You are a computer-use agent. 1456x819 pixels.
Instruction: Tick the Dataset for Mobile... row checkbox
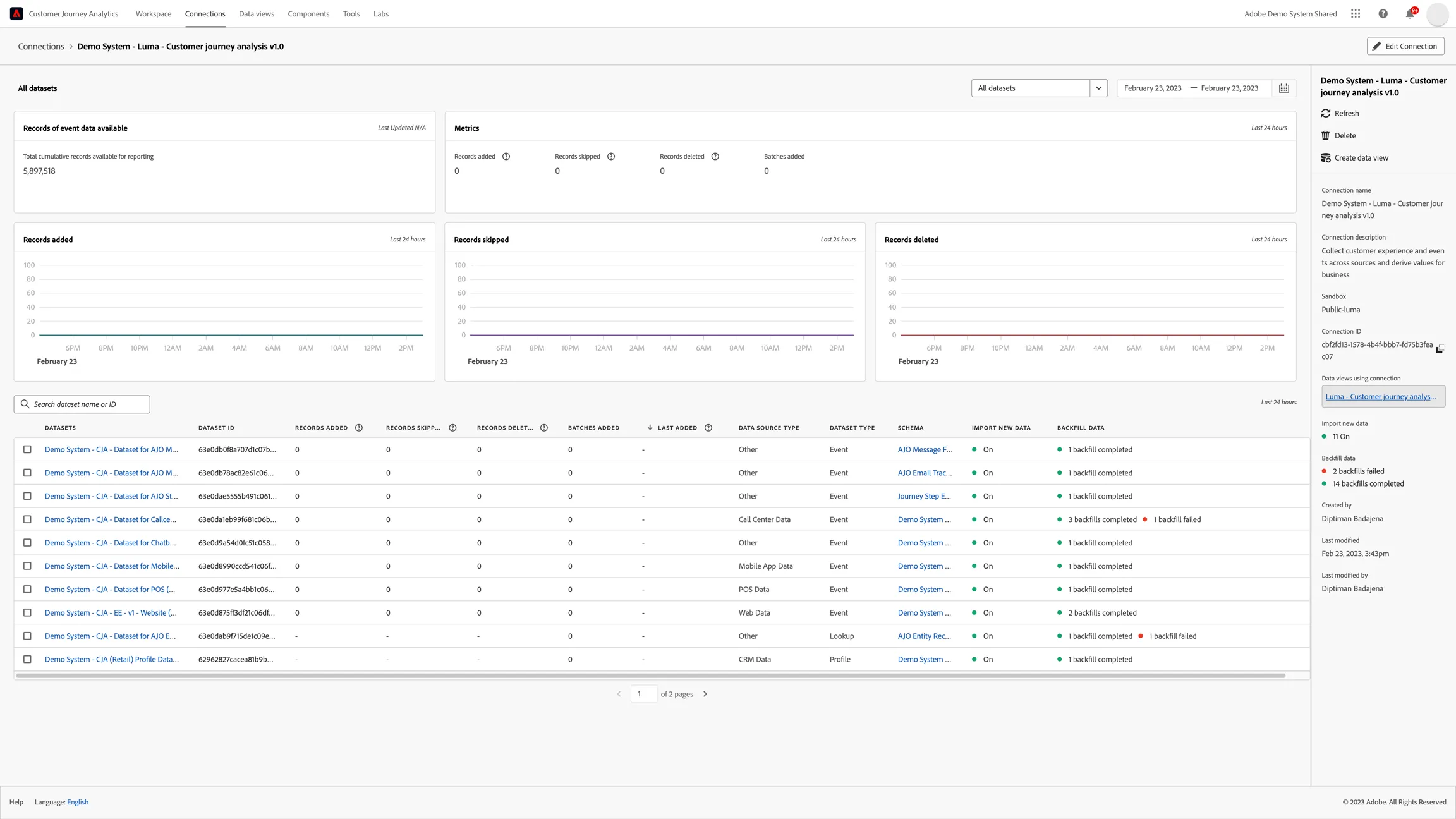click(27, 566)
